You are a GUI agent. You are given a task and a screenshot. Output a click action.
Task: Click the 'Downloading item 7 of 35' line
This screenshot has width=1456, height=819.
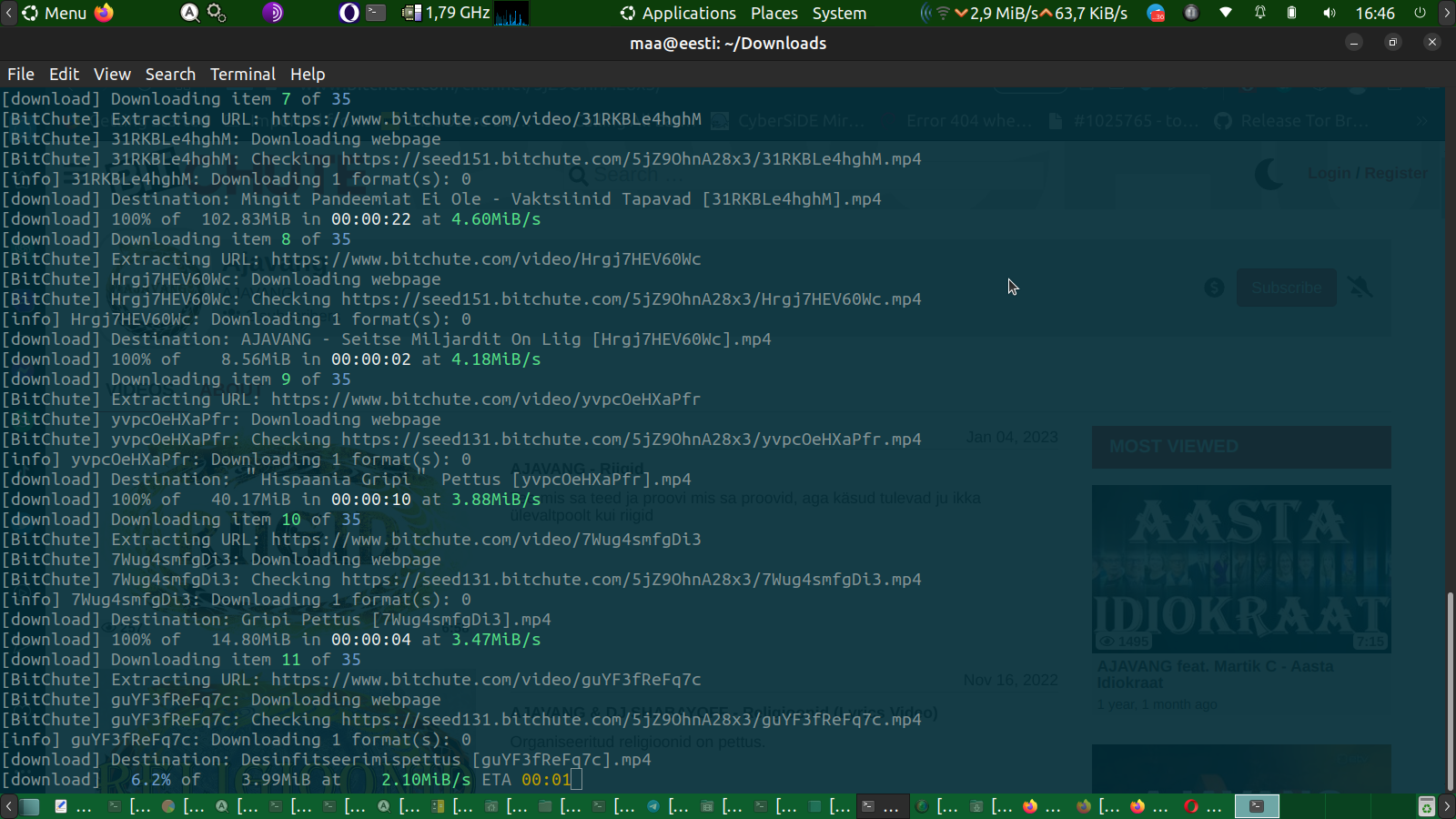(x=177, y=99)
